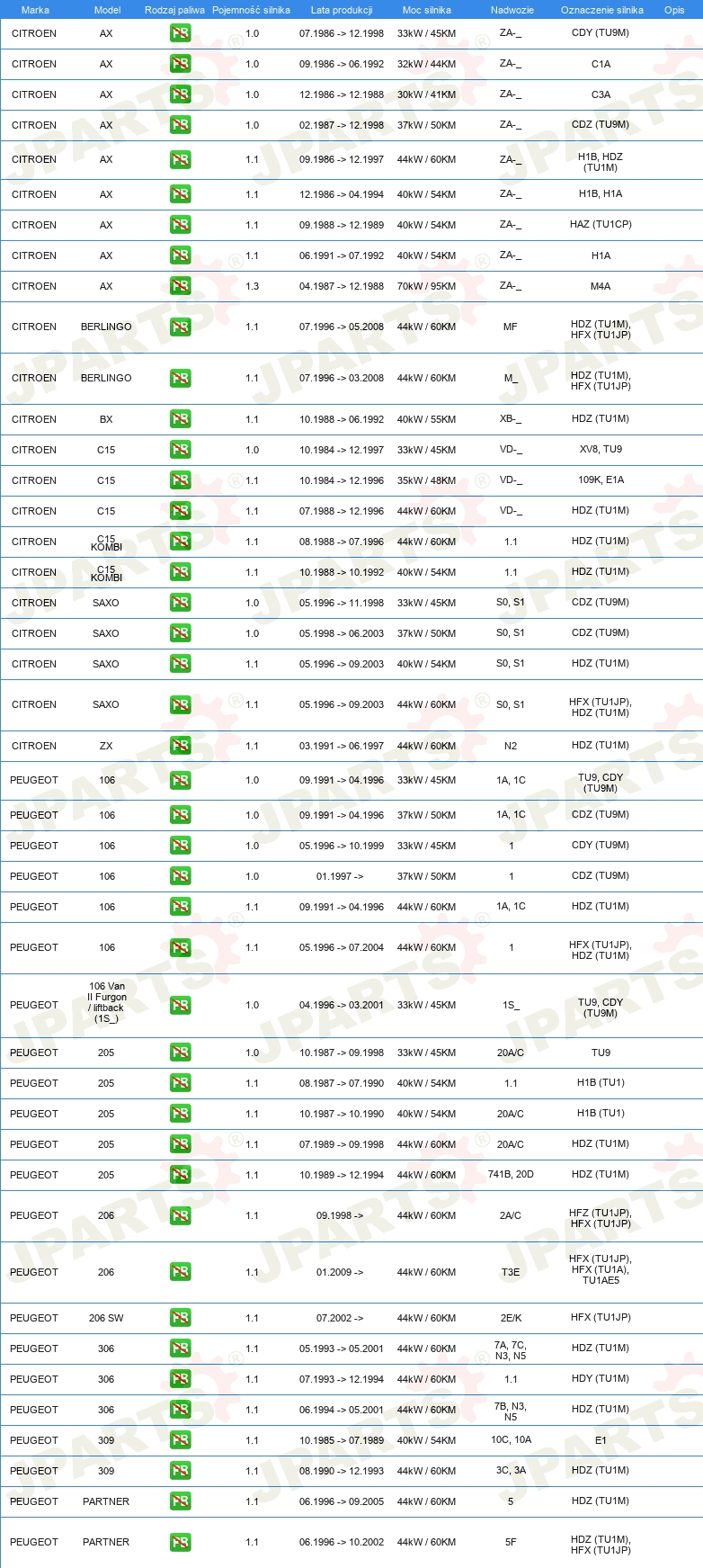Click the petrol icon in the AX C1A row

click(180, 64)
